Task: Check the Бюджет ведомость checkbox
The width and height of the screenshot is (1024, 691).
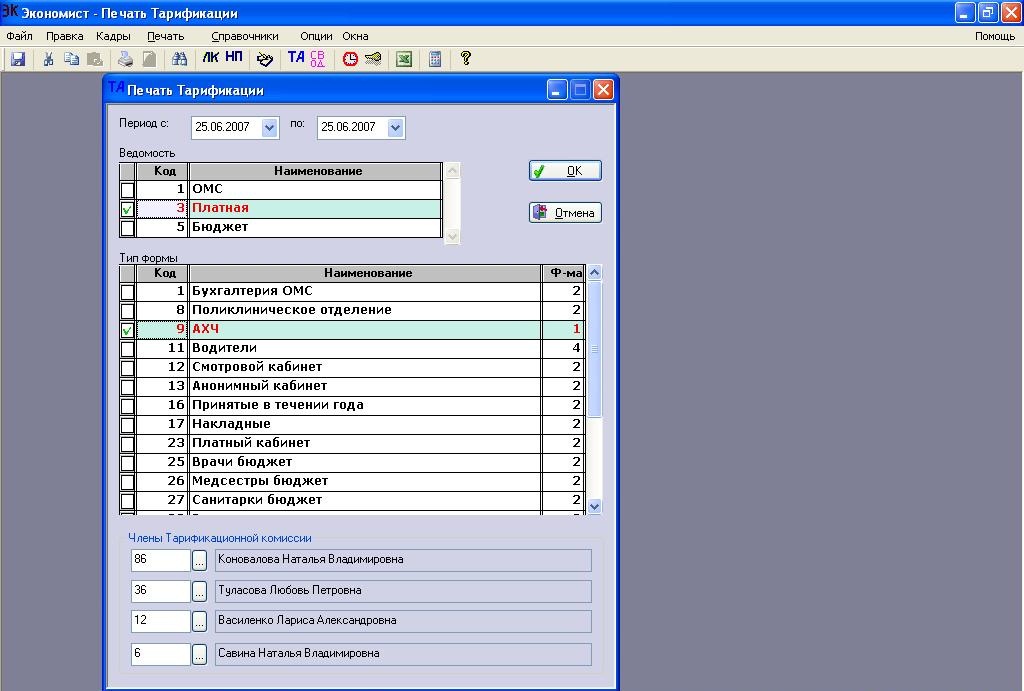Action: tap(127, 228)
